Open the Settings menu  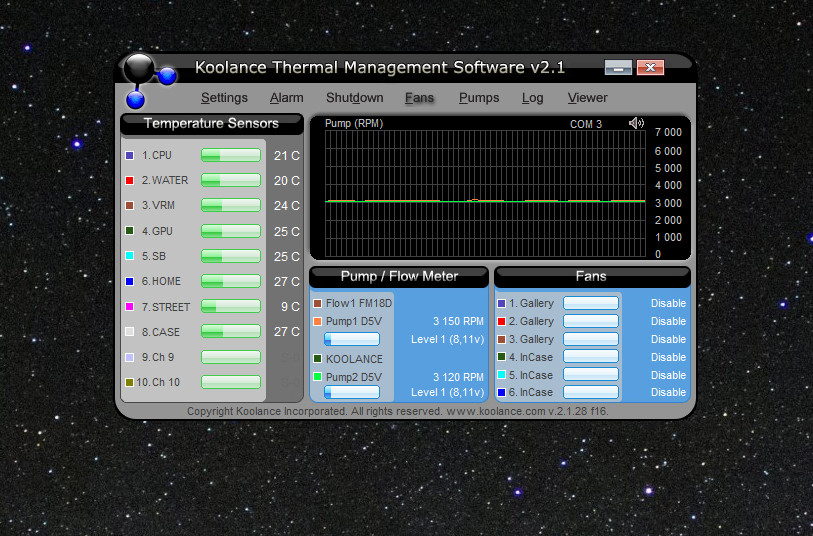click(x=224, y=98)
